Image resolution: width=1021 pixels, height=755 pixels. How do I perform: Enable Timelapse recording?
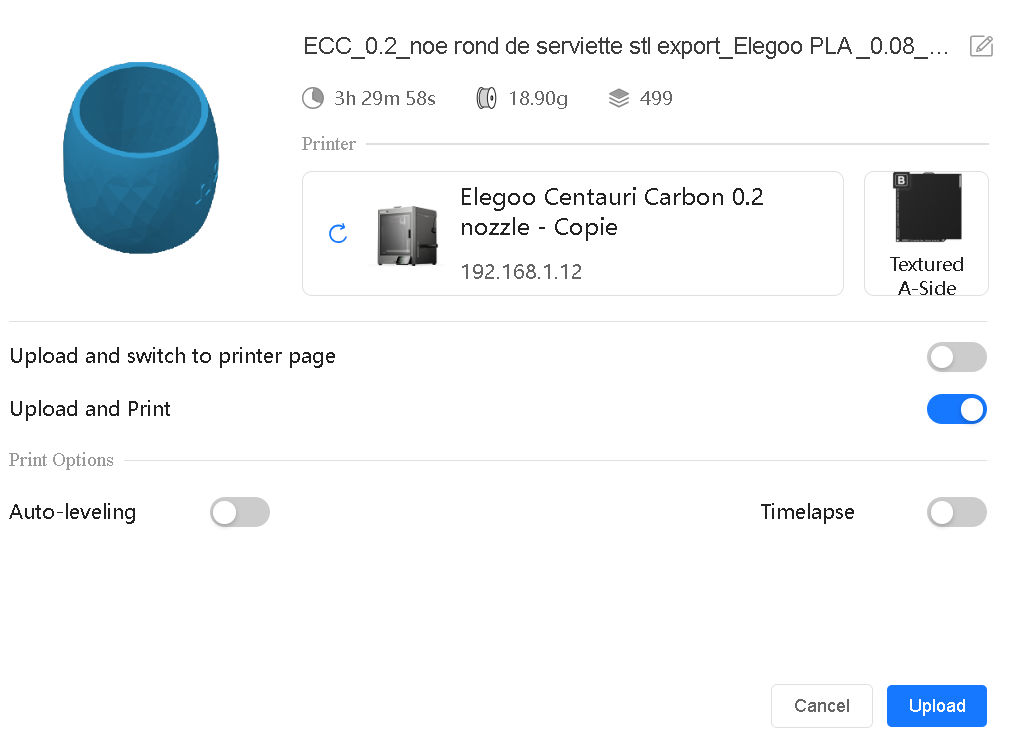tap(956, 513)
